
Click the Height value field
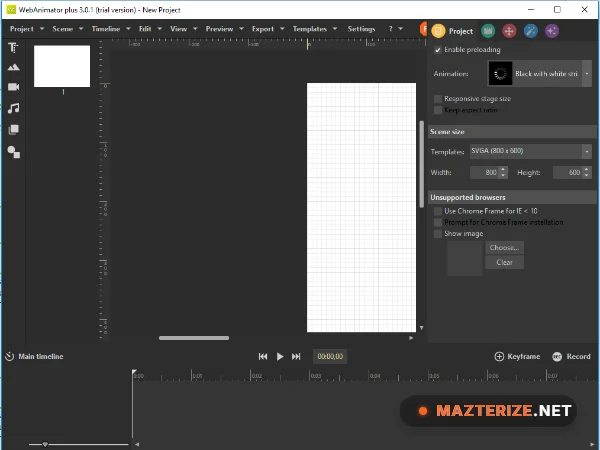[x=567, y=173]
